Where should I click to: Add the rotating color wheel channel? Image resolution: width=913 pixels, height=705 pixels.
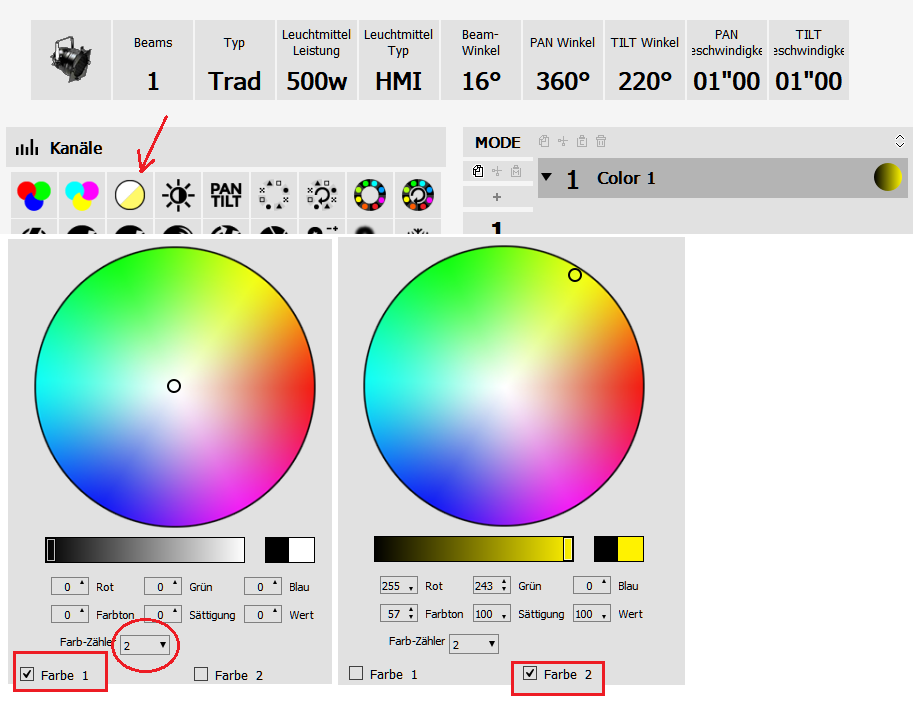(417, 195)
